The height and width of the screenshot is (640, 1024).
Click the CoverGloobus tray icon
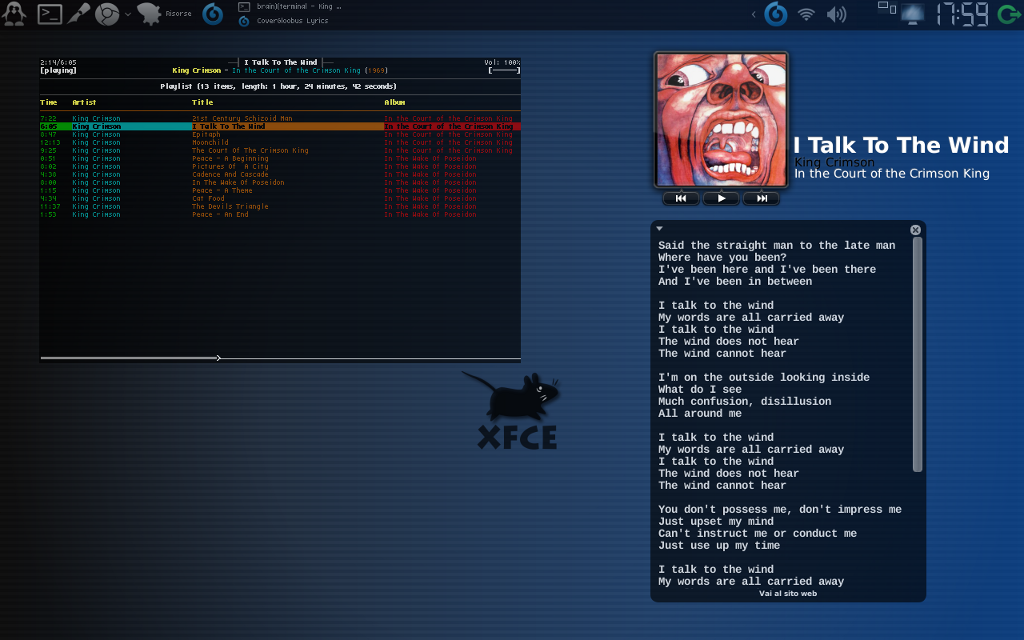coord(776,14)
